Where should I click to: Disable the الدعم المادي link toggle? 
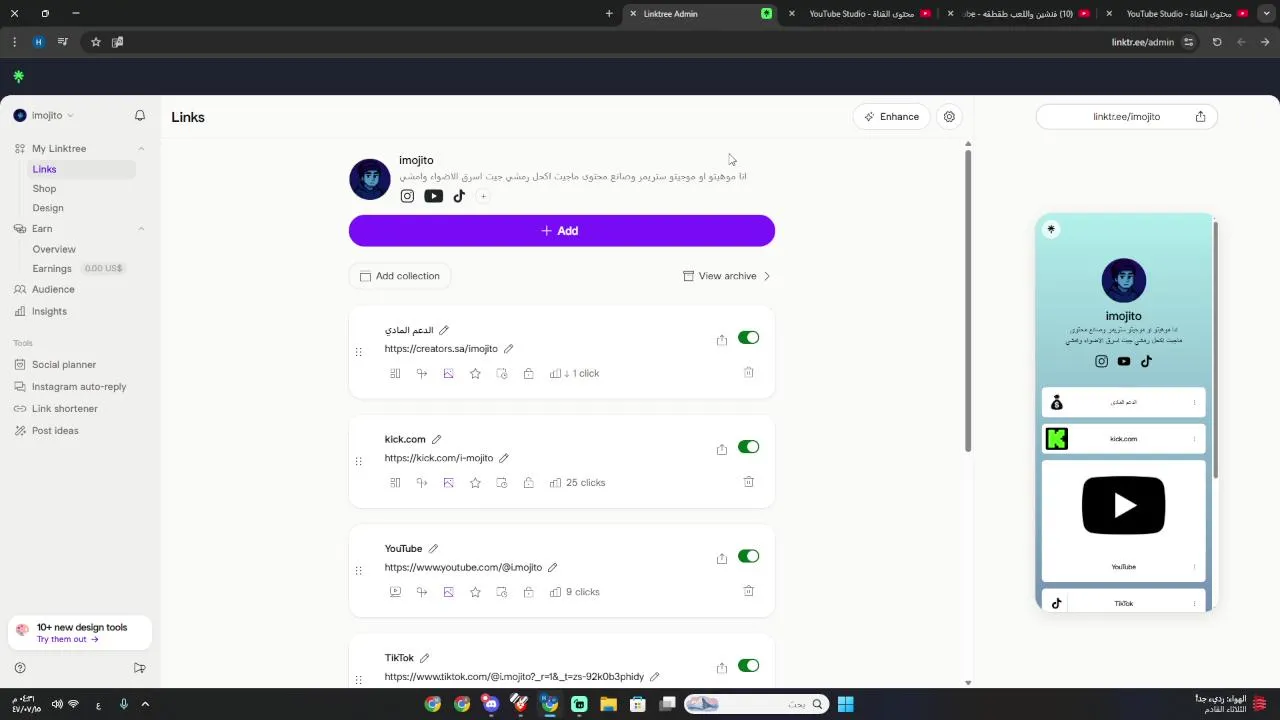(749, 338)
